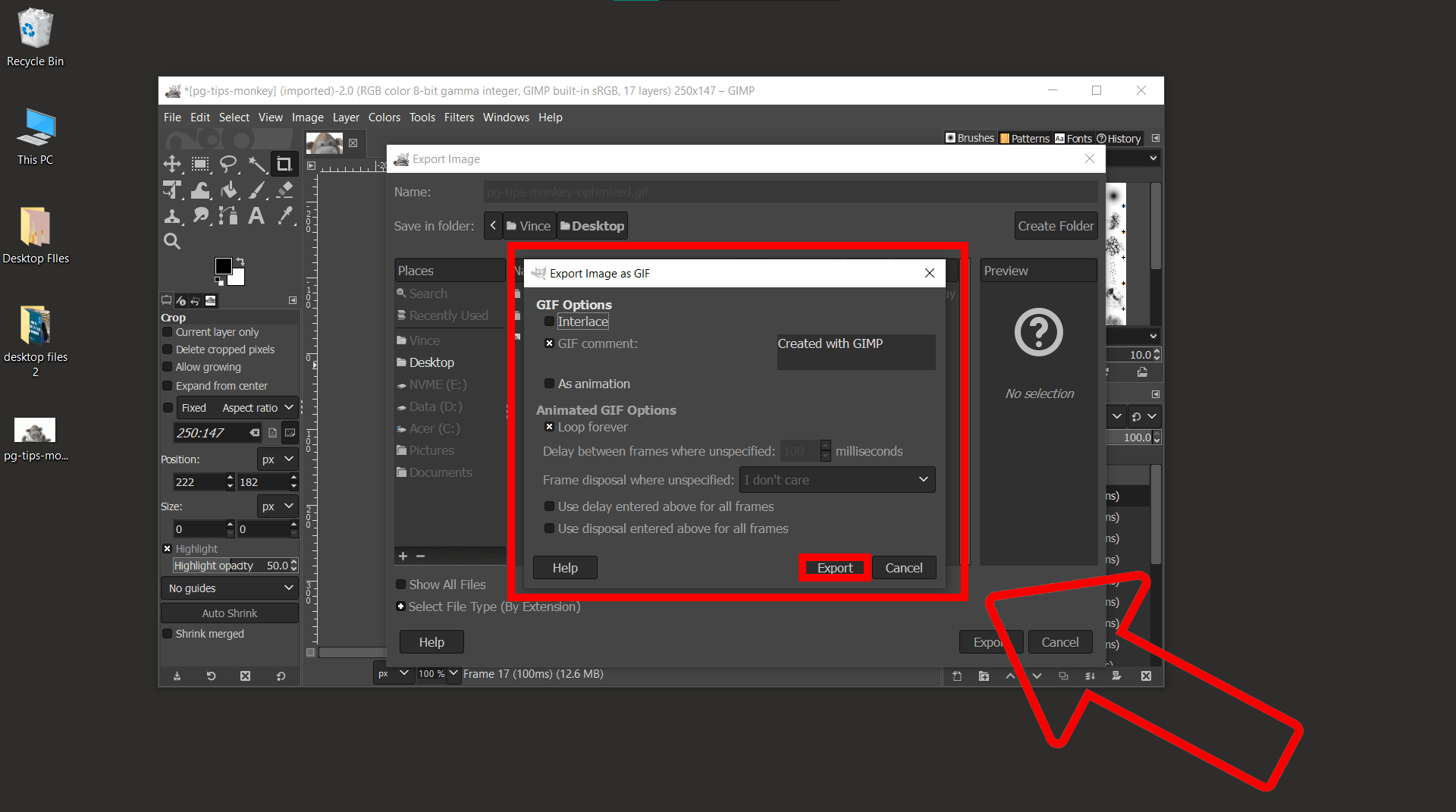Select the Eraser tool
This screenshot has height=812, width=1456.
(x=285, y=190)
